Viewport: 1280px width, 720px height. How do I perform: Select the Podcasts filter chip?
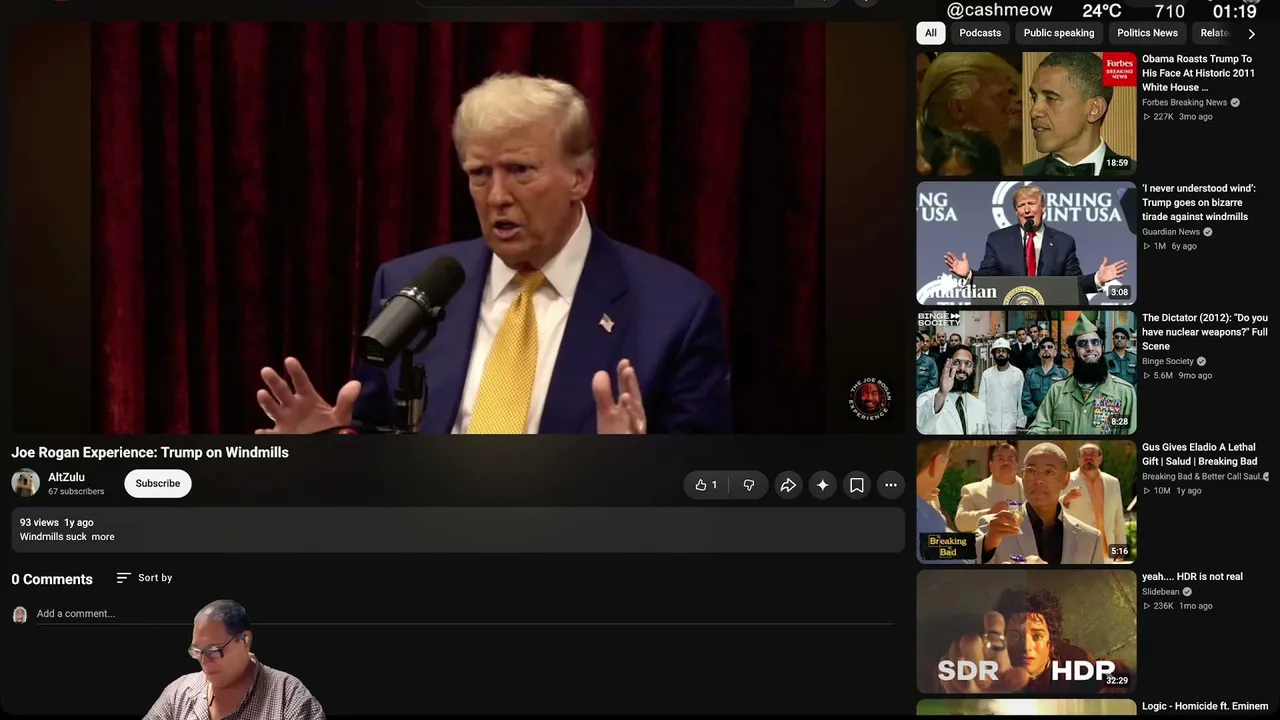[x=980, y=33]
